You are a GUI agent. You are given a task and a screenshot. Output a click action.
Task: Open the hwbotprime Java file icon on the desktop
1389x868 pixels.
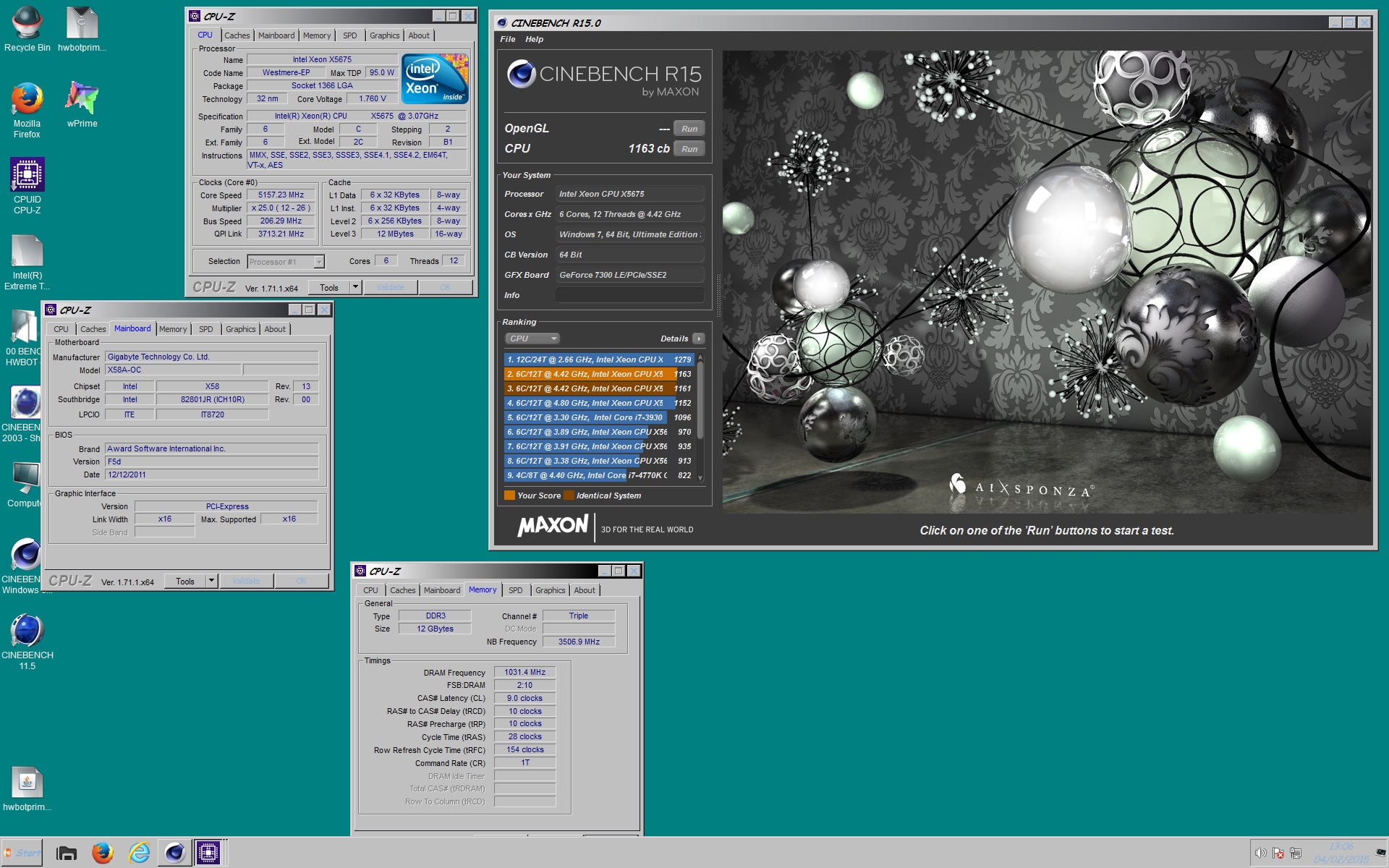[x=27, y=788]
